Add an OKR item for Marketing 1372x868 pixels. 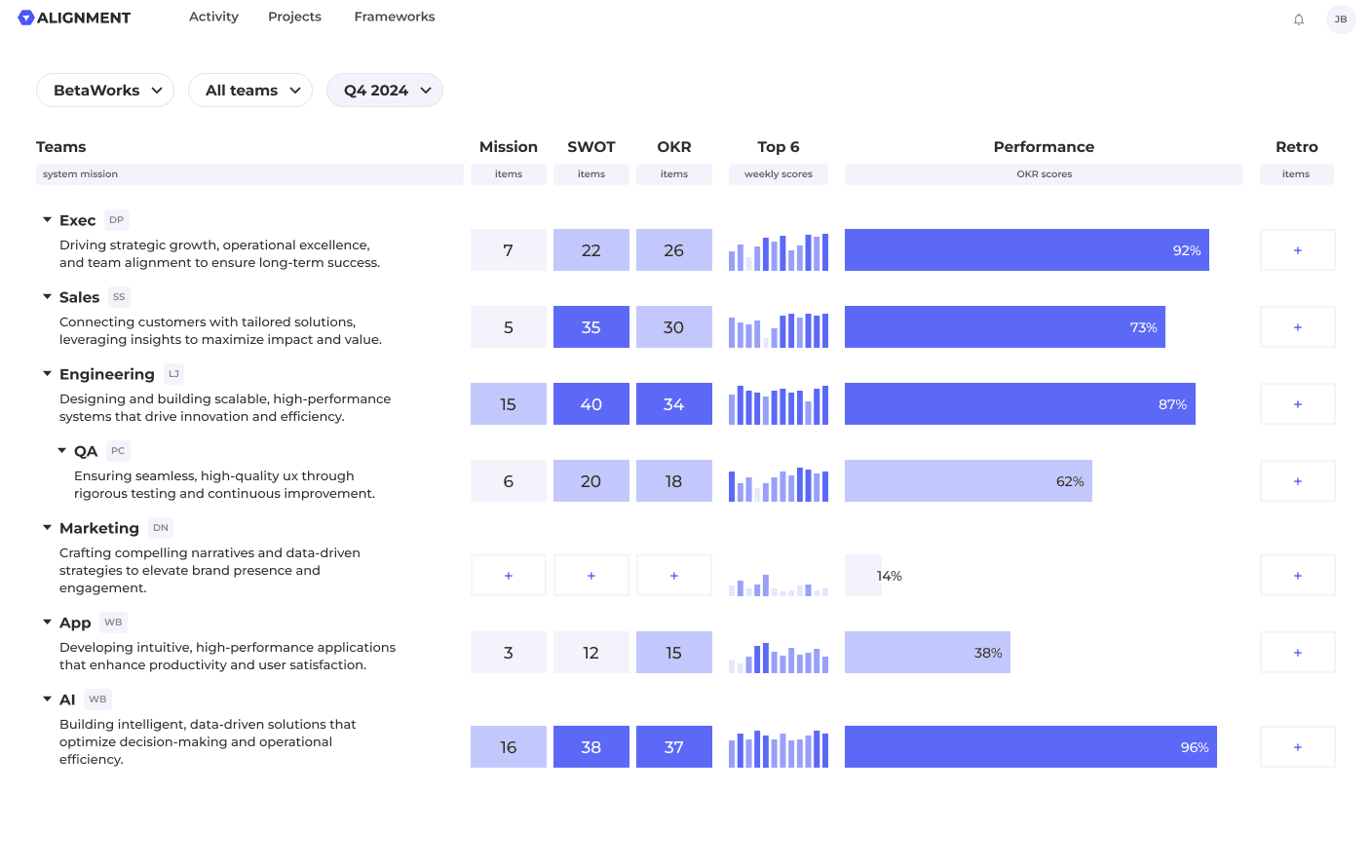tap(674, 576)
